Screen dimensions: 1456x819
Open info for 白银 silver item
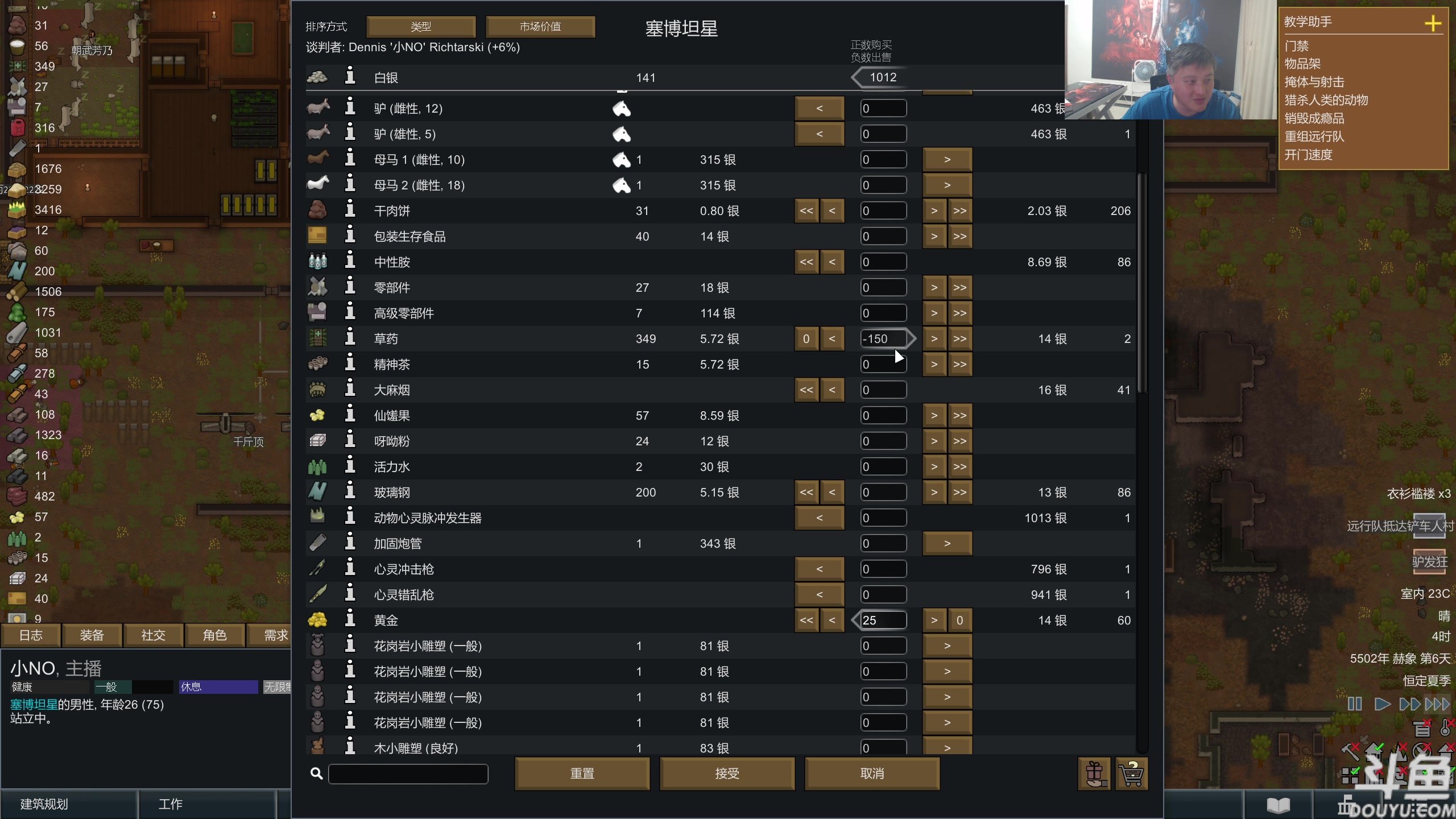pyautogui.click(x=350, y=76)
